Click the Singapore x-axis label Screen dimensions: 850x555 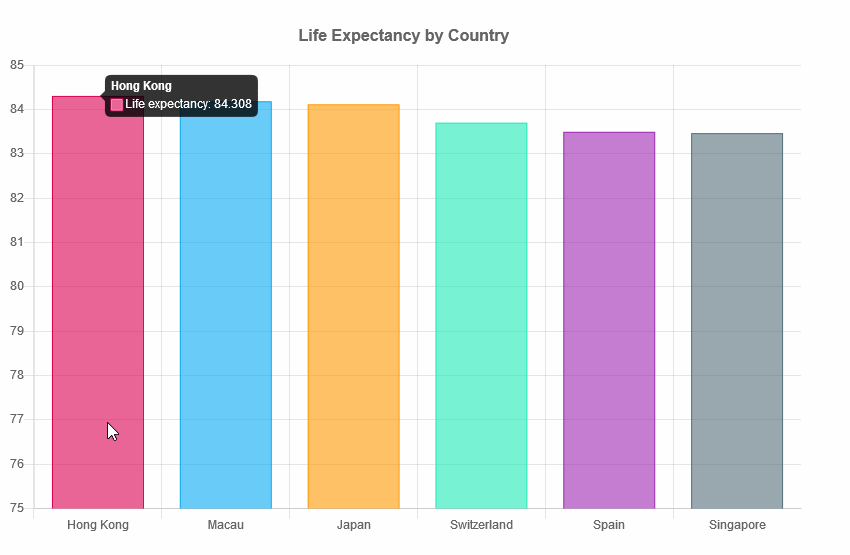pyautogui.click(x=737, y=525)
